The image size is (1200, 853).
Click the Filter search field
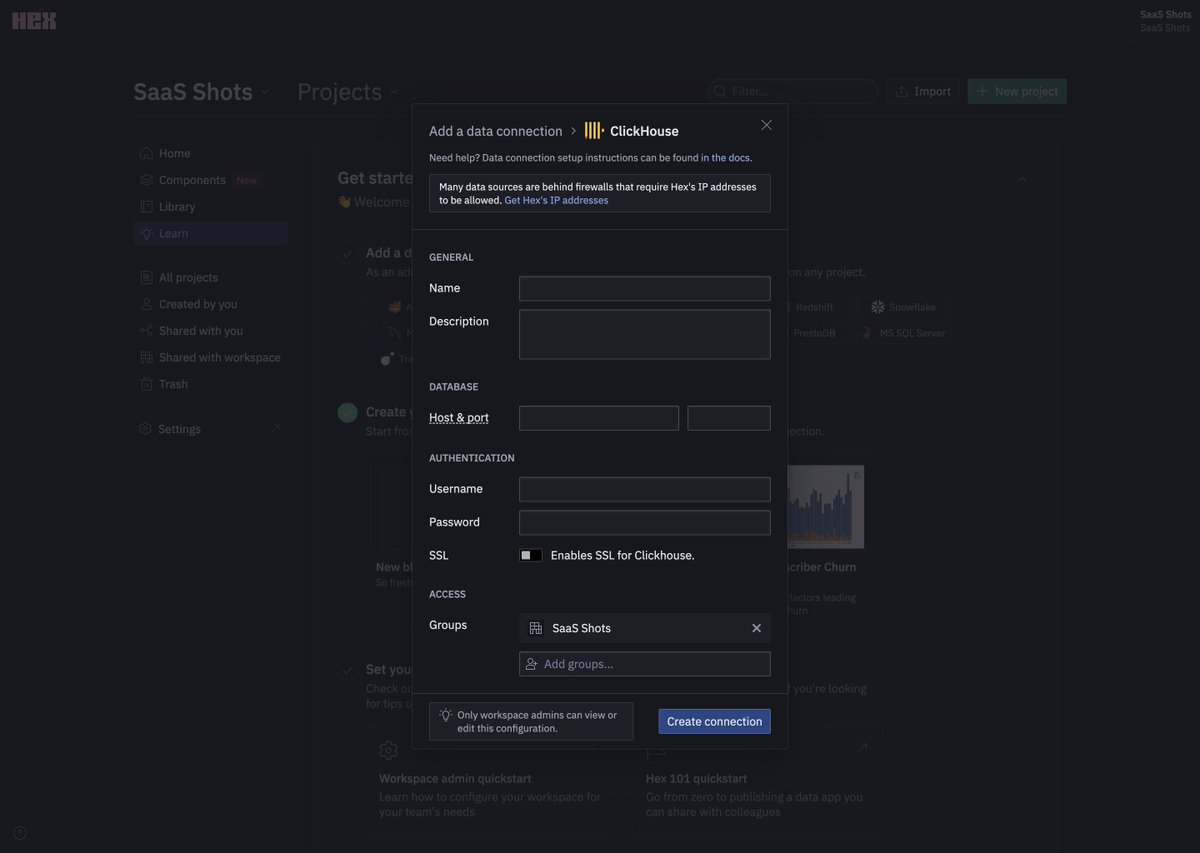point(792,91)
